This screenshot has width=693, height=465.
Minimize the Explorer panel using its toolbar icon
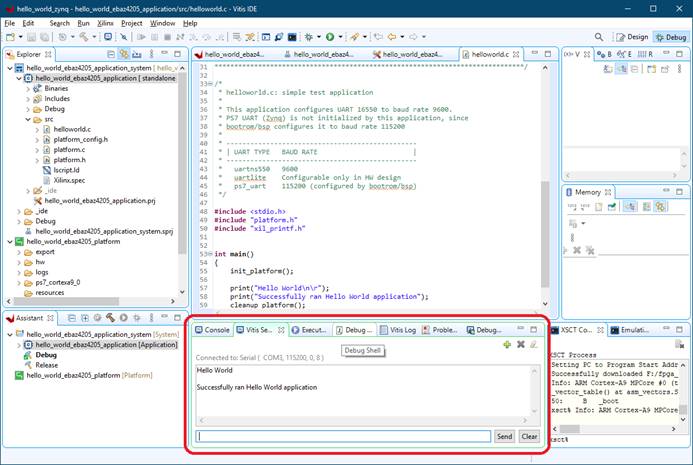coord(164,54)
